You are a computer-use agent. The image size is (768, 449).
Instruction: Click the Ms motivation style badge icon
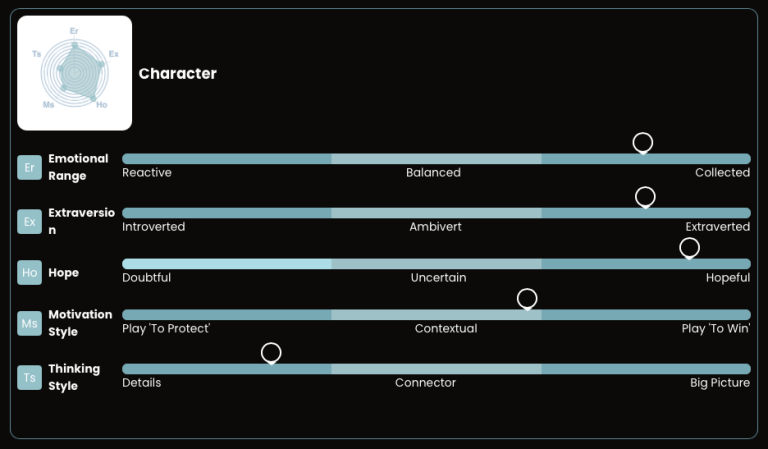coord(29,323)
